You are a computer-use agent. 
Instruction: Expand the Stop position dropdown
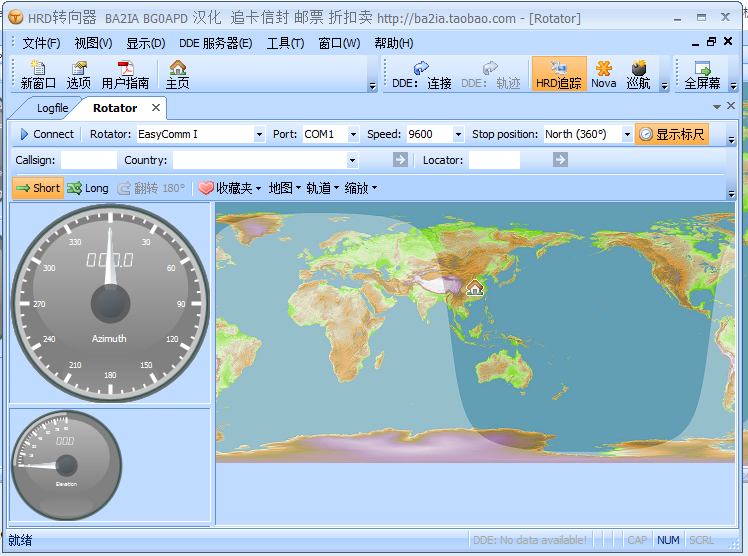[627, 134]
